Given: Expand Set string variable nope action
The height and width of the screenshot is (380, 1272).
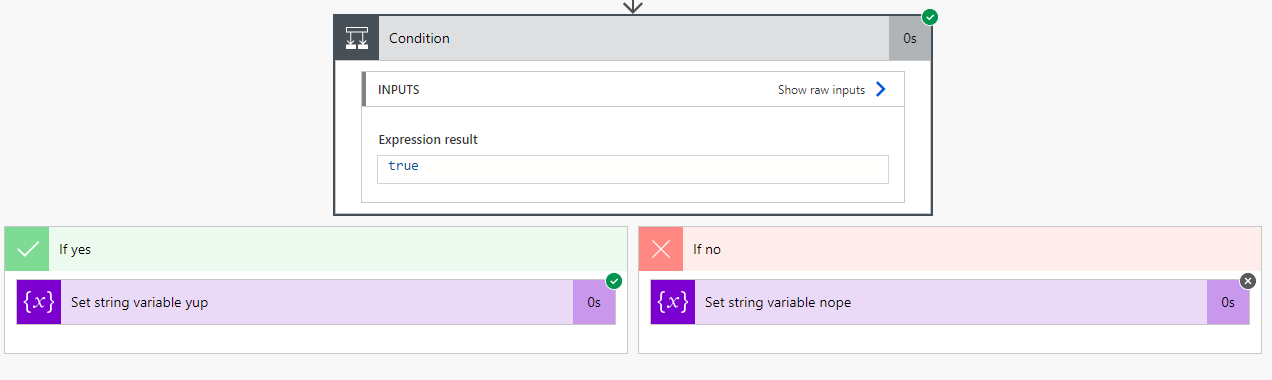Looking at the screenshot, I should [950, 302].
